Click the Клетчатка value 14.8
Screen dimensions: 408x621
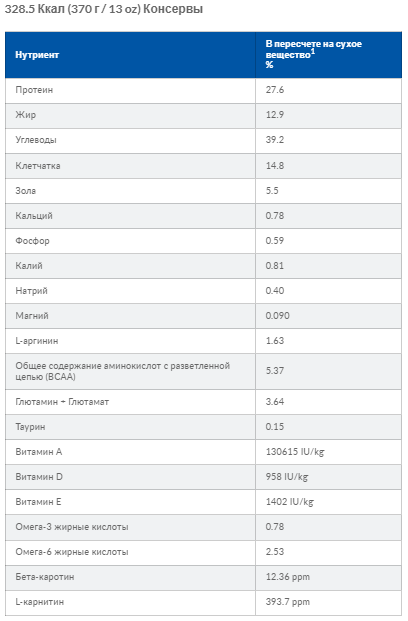[x=275, y=166]
